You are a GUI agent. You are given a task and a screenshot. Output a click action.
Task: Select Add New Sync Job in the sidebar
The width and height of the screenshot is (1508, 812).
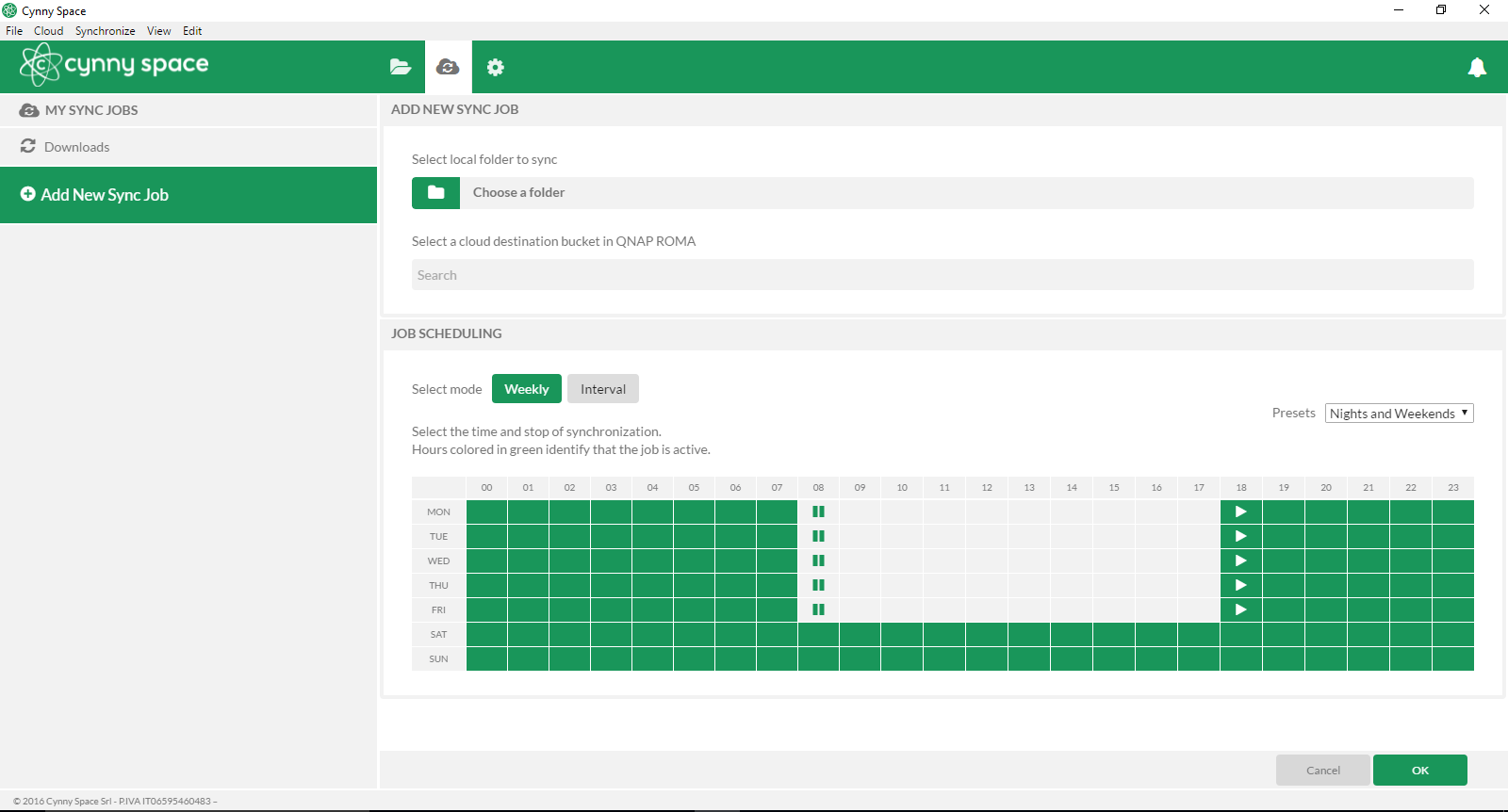point(188,195)
